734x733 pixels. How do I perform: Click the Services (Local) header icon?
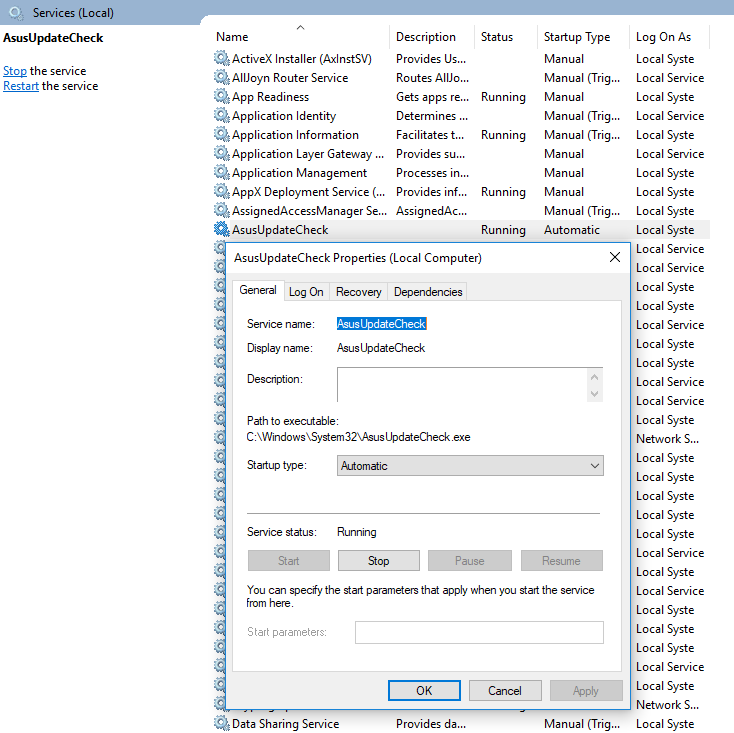16,13
